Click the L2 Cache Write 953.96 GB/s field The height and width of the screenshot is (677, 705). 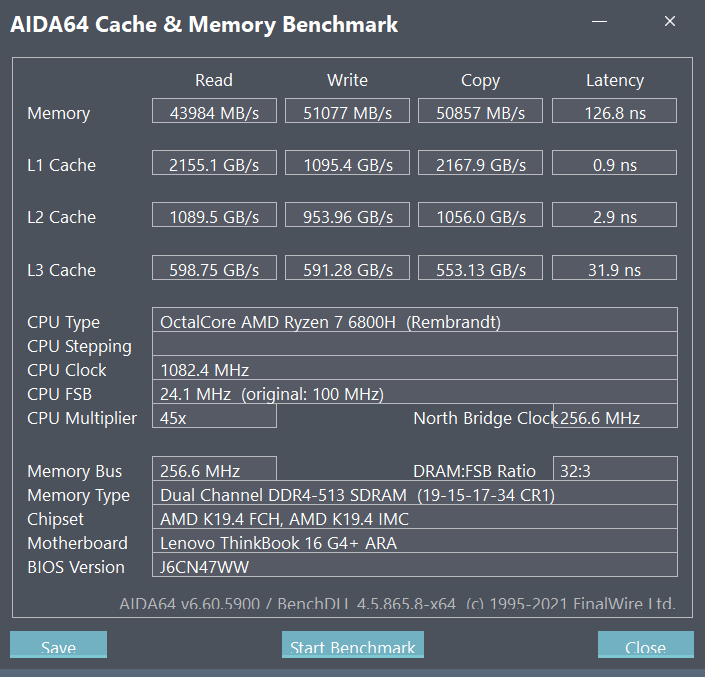[348, 215]
